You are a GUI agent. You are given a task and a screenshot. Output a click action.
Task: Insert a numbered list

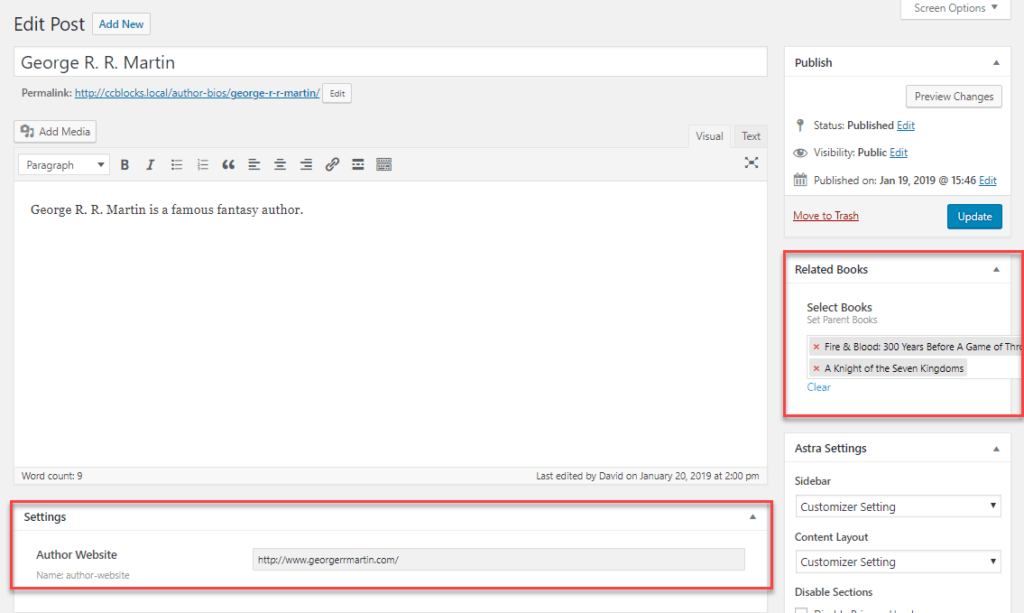(x=202, y=164)
